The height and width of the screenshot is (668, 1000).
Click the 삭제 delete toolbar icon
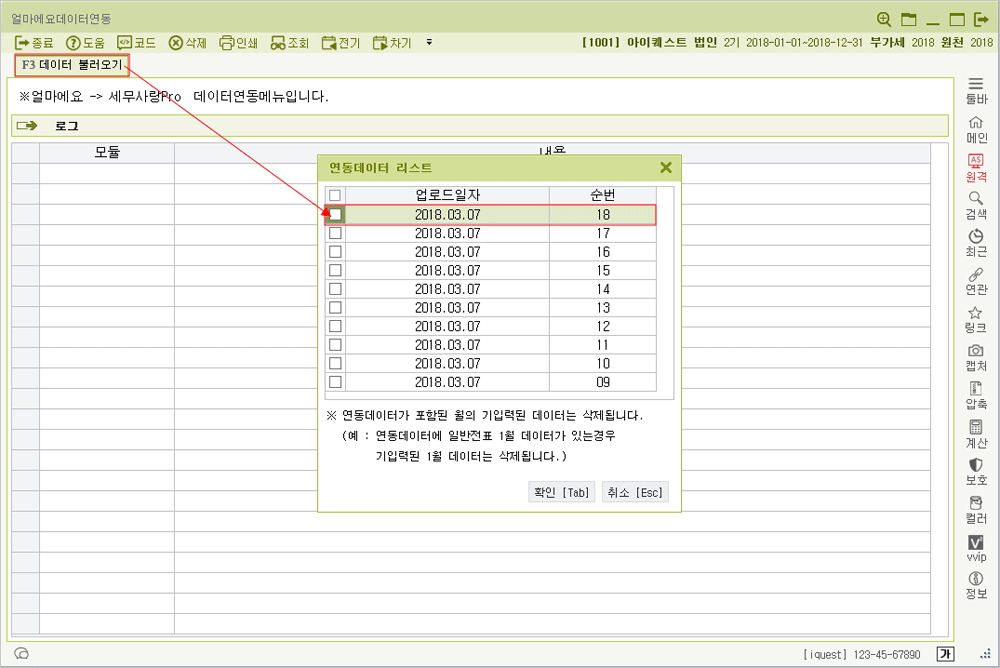188,43
